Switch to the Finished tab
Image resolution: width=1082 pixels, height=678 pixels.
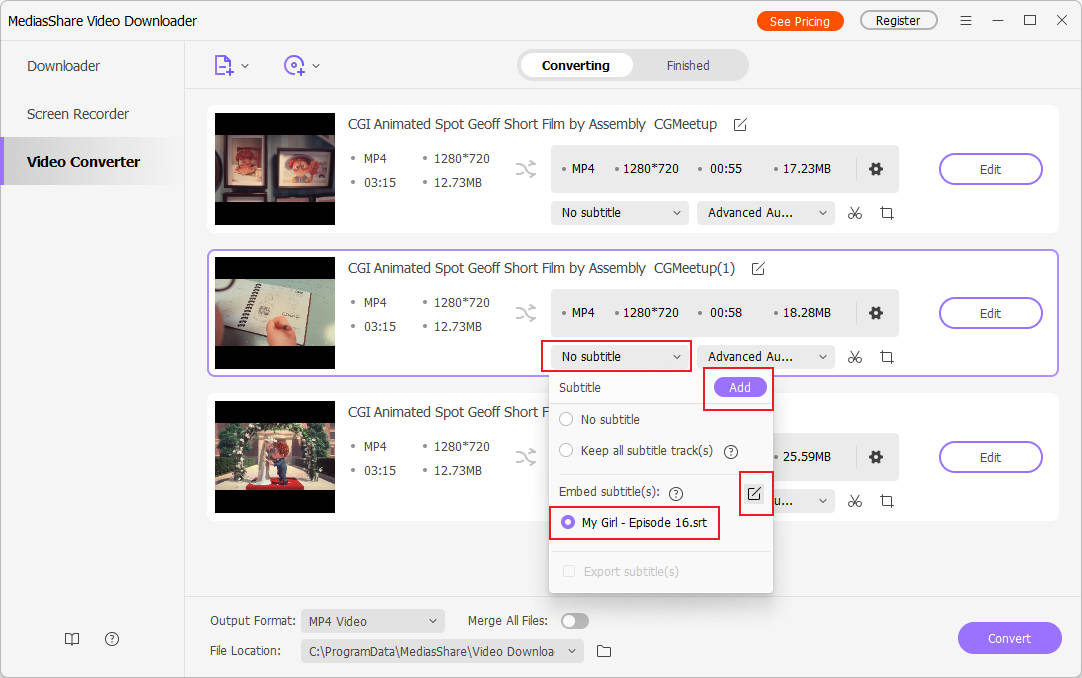point(688,66)
